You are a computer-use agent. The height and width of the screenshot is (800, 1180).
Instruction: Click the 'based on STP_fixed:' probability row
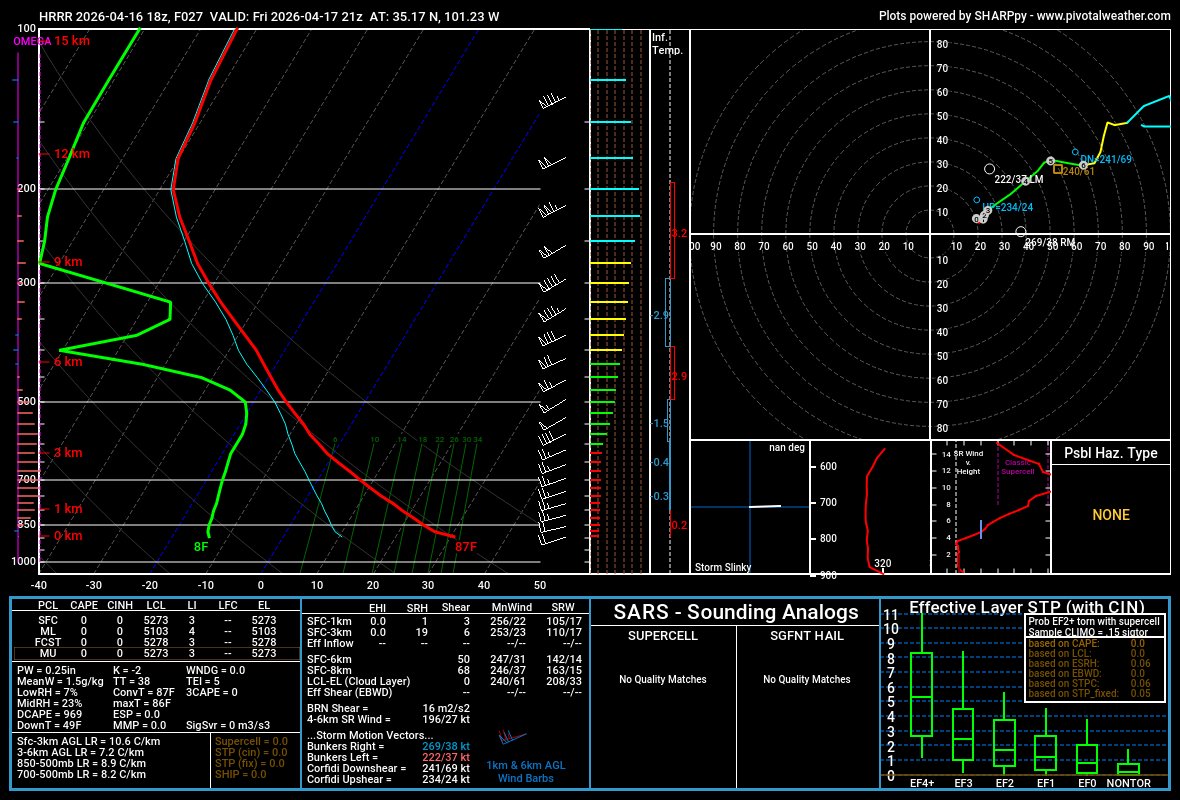click(x=1090, y=693)
